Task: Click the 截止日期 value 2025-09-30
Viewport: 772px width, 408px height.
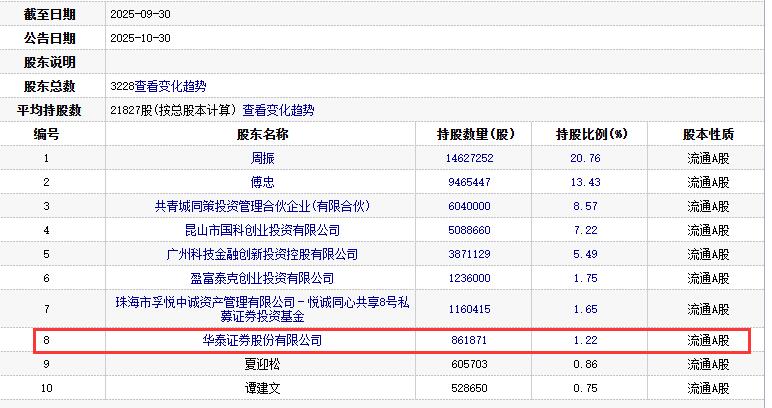Action: click(144, 14)
